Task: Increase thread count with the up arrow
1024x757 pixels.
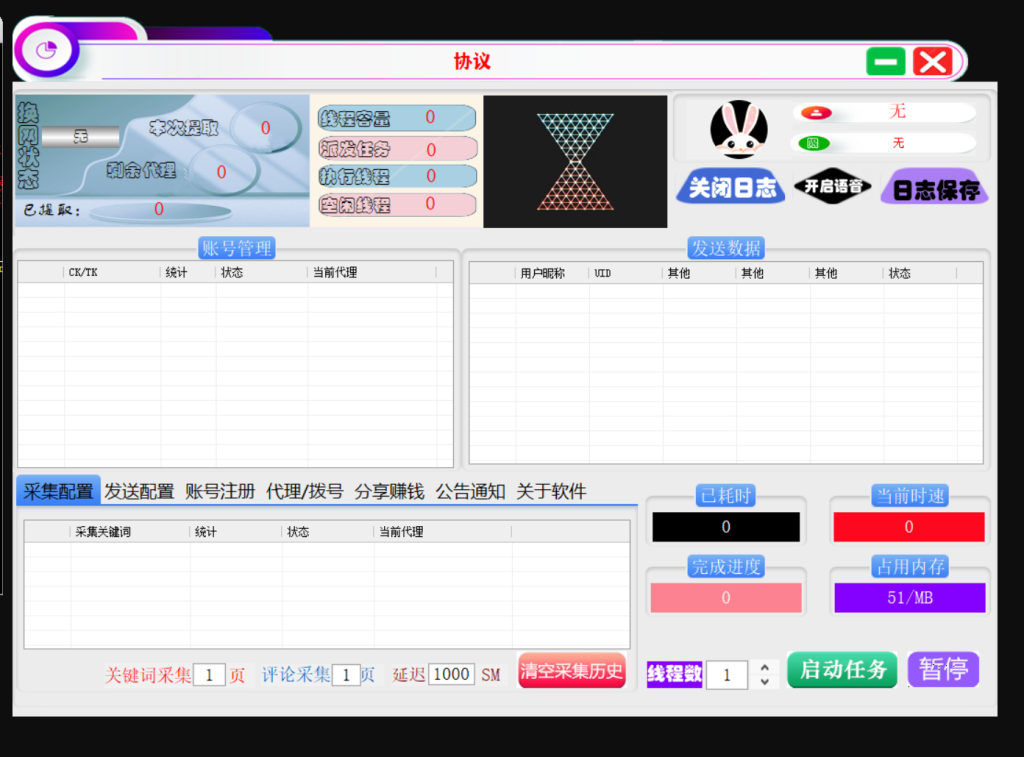Action: point(765,667)
